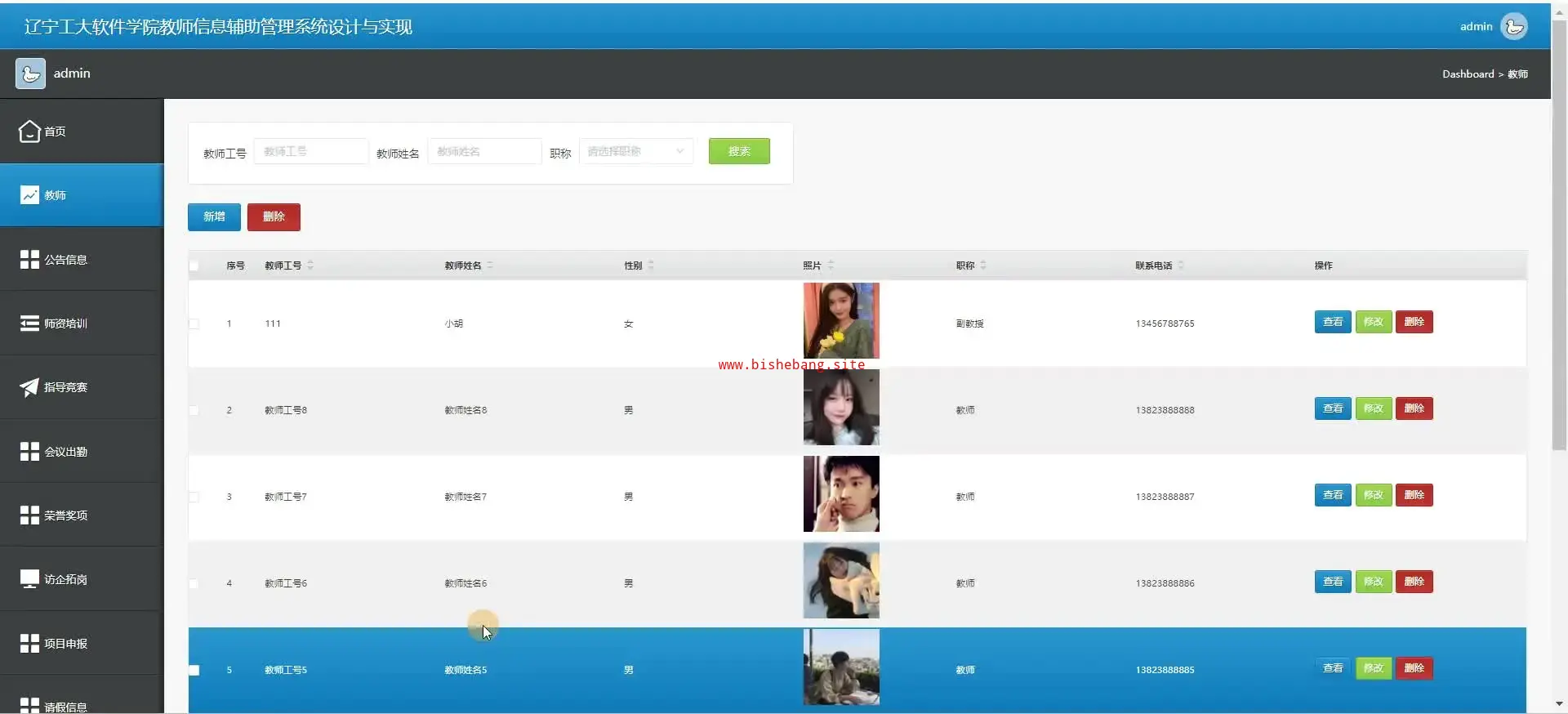Check the checkbox for row 教师工号6
The image size is (1568, 714).
coord(194,583)
